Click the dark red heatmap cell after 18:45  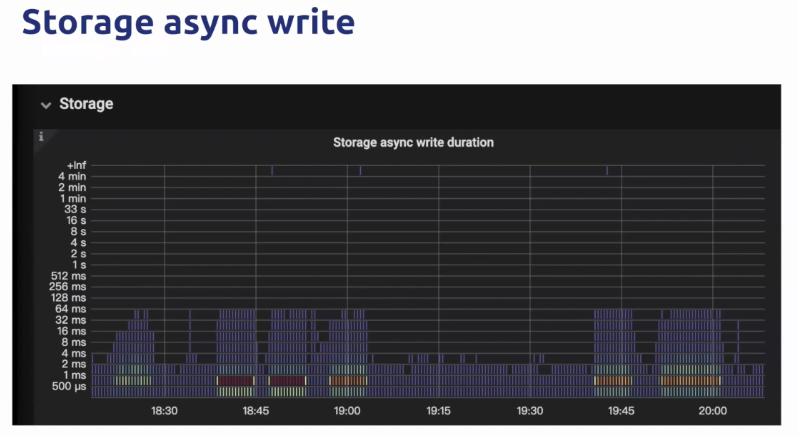(287, 381)
